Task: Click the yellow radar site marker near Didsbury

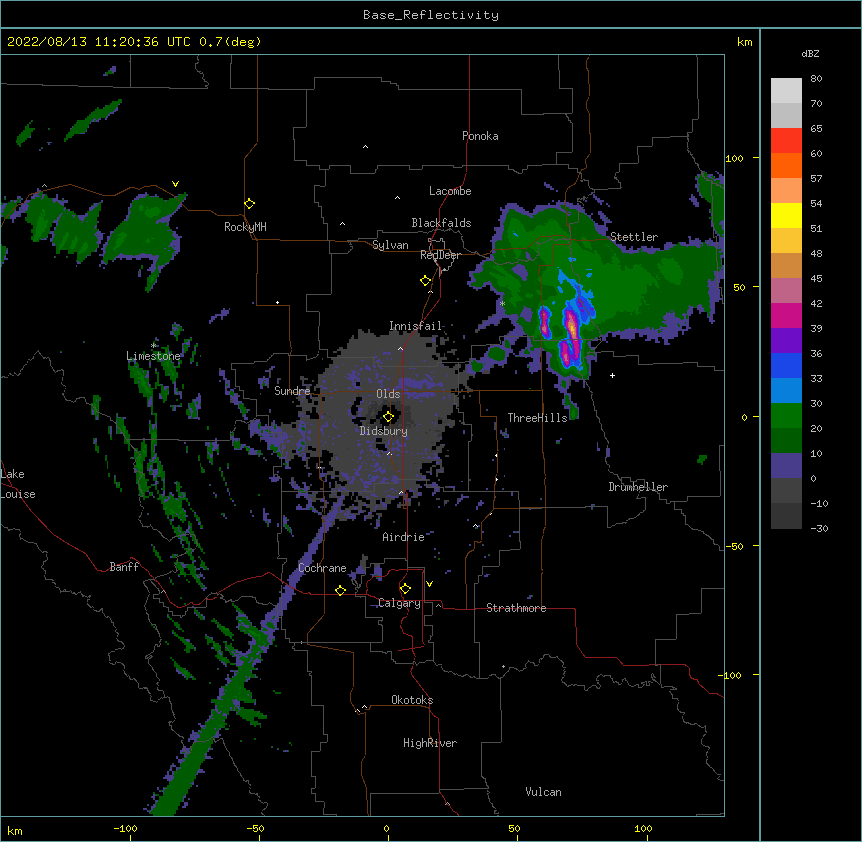Action: pyautogui.click(x=388, y=417)
